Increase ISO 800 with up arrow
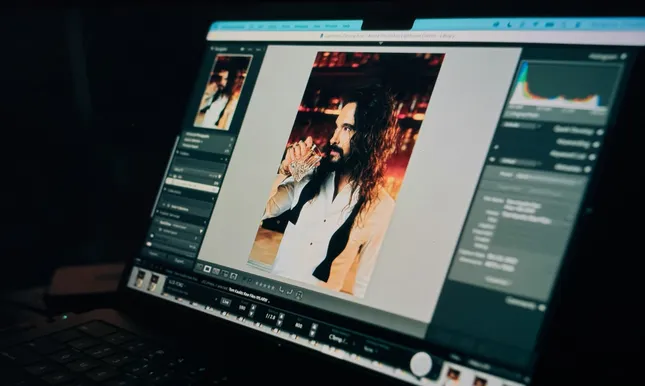Screen dimensions: 645x386 pyautogui.click(x=314, y=326)
